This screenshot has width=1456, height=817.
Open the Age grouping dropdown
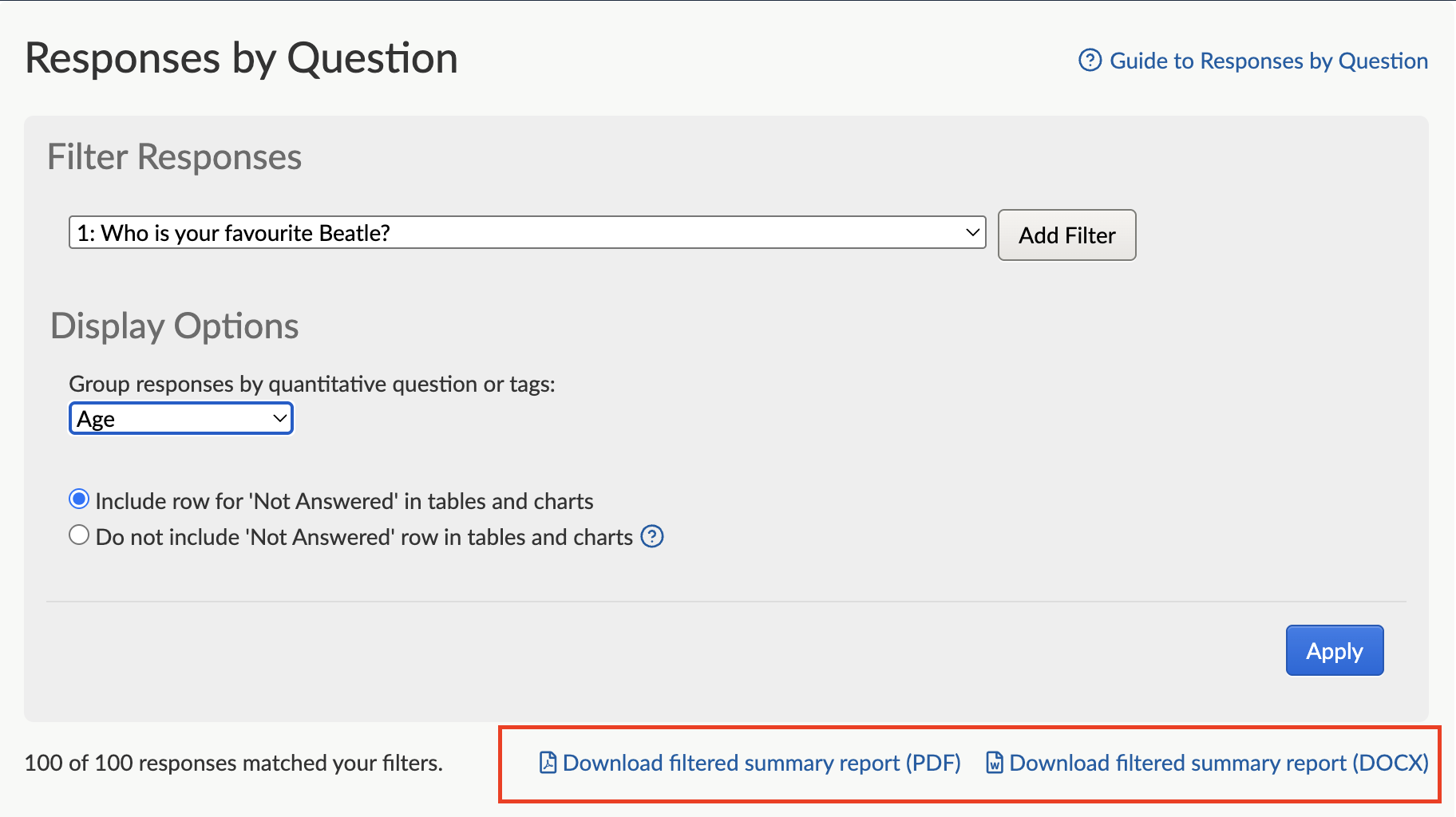(181, 419)
